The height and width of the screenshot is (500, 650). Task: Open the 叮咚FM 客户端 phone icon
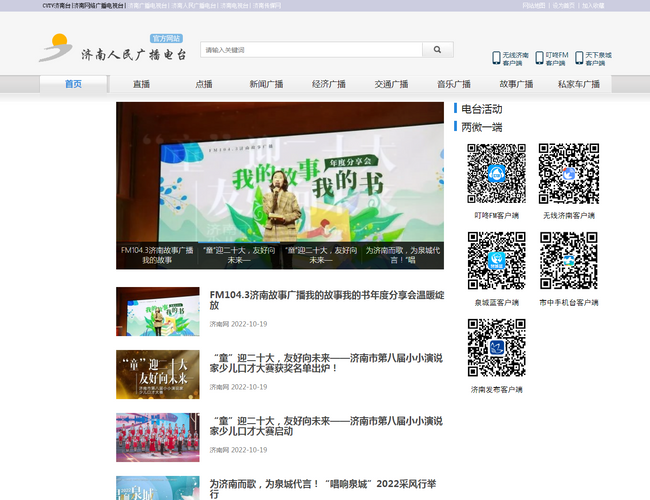point(538,58)
